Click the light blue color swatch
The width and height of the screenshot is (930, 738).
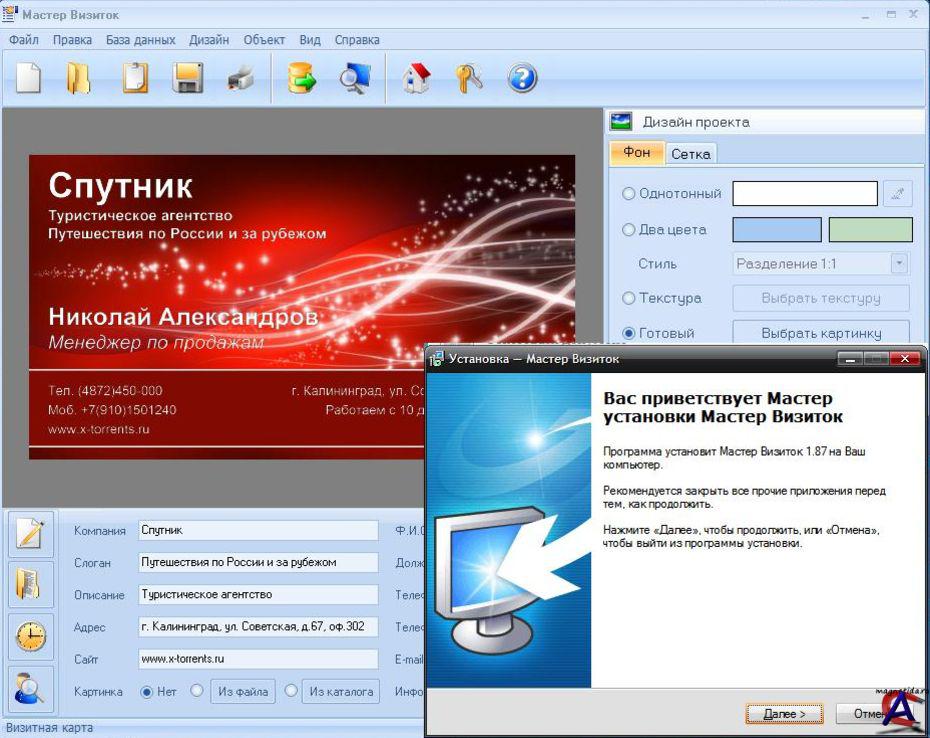click(x=777, y=230)
